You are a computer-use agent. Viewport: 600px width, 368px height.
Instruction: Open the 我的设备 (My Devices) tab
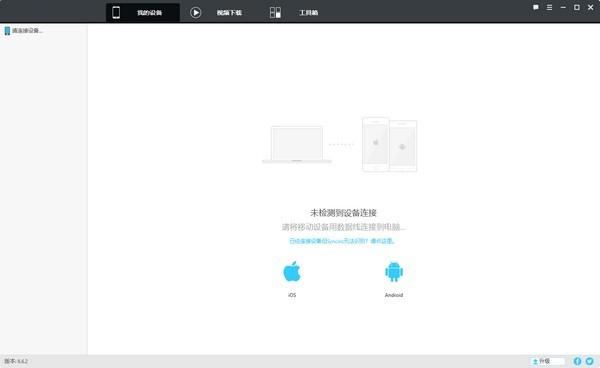pyautogui.click(x=142, y=13)
